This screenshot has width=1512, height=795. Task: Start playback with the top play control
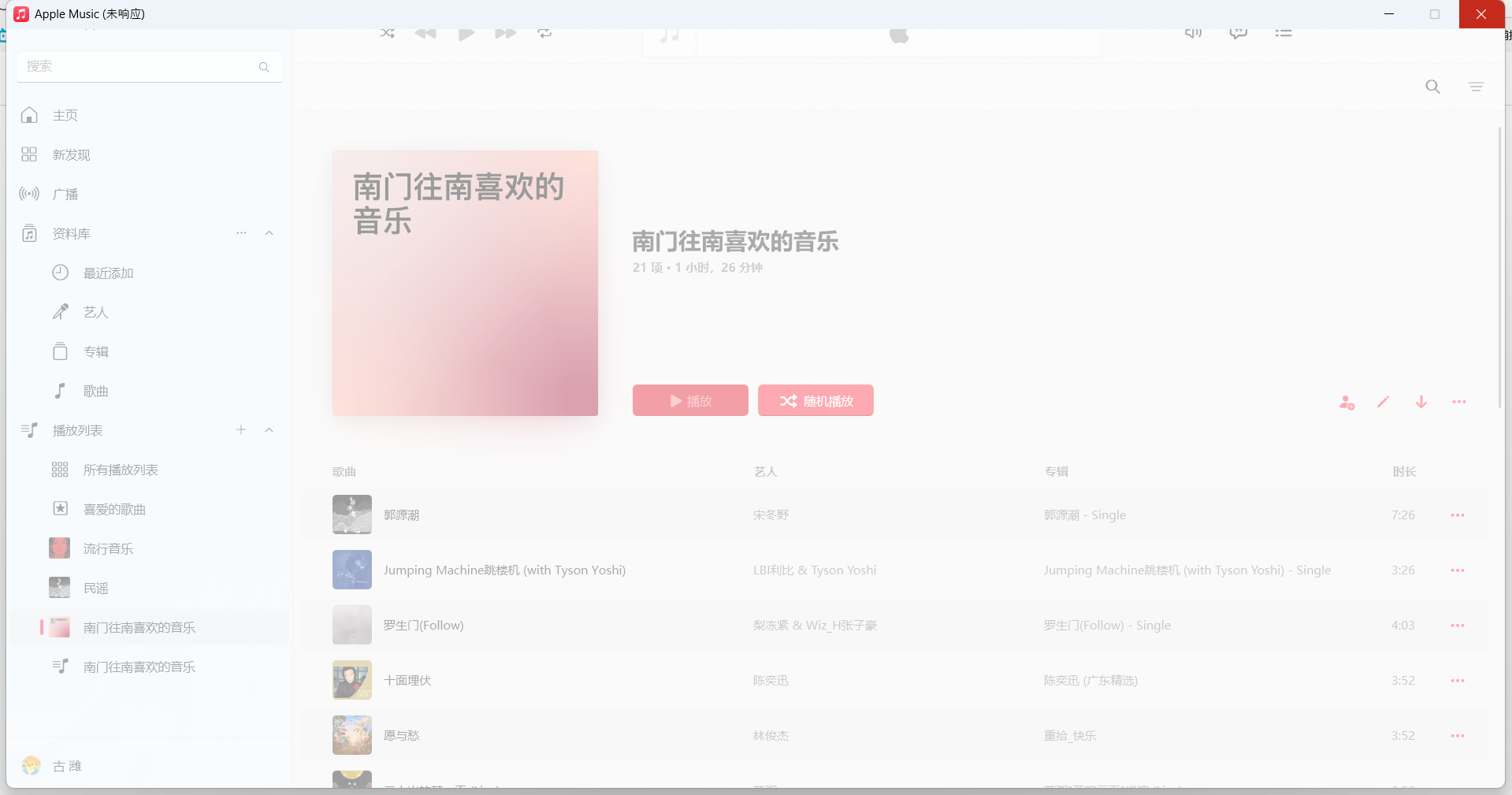point(466,33)
